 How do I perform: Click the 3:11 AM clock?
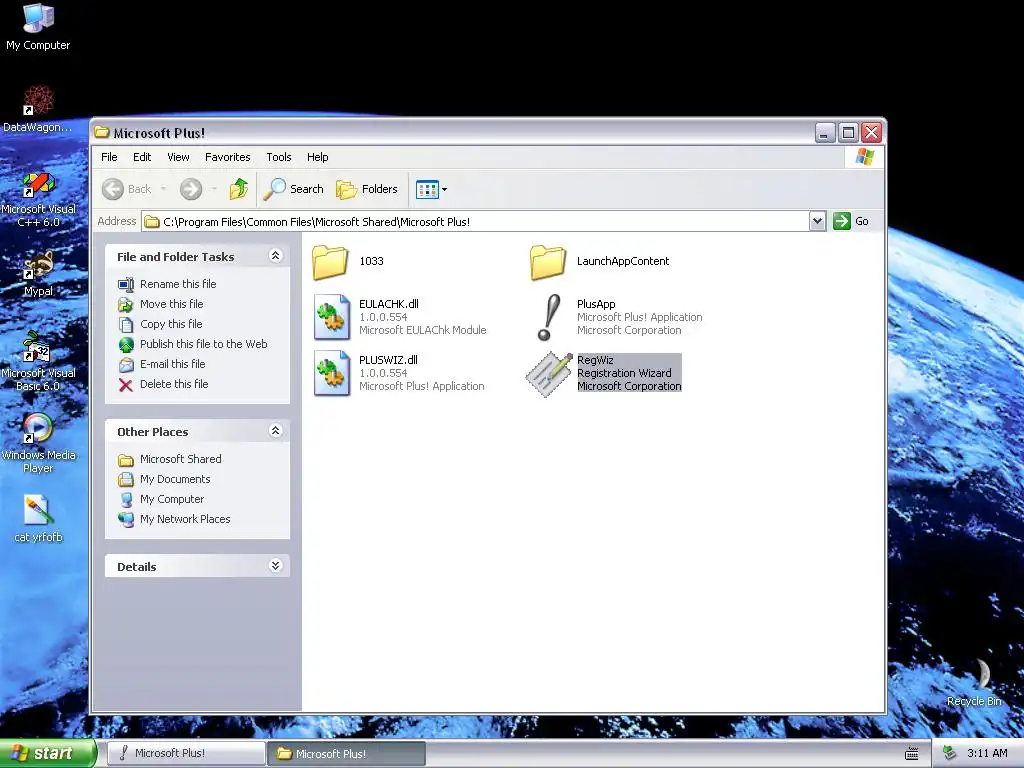pyautogui.click(x=987, y=754)
